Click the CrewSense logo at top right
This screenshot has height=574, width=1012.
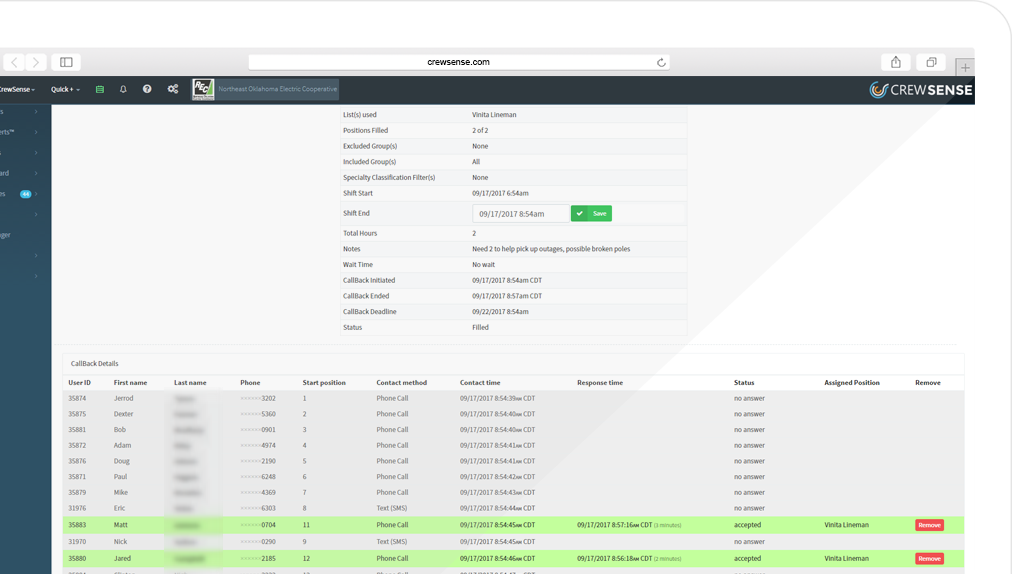tap(921, 90)
